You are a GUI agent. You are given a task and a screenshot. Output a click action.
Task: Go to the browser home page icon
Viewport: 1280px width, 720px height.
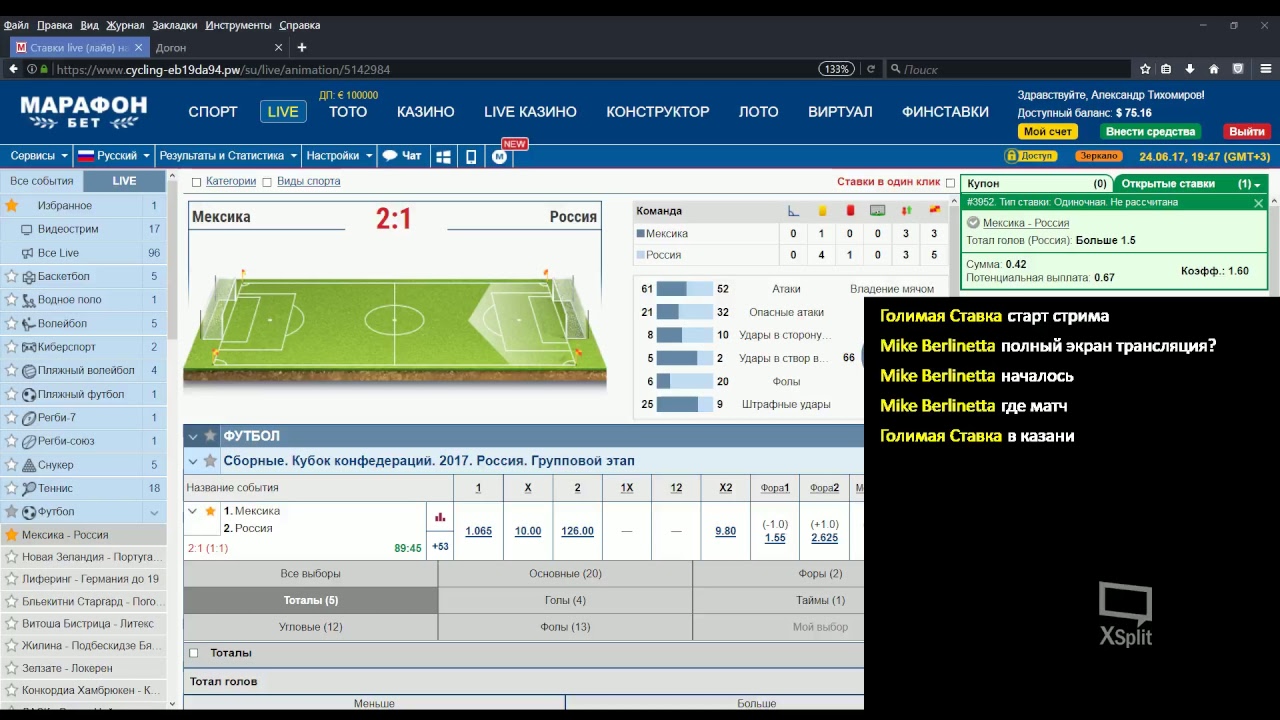pos(1214,69)
